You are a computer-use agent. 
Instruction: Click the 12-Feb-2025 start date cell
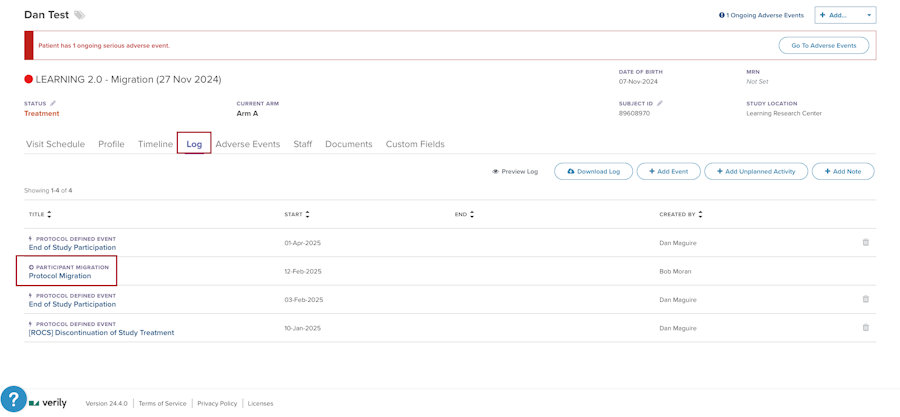pyautogui.click(x=302, y=271)
